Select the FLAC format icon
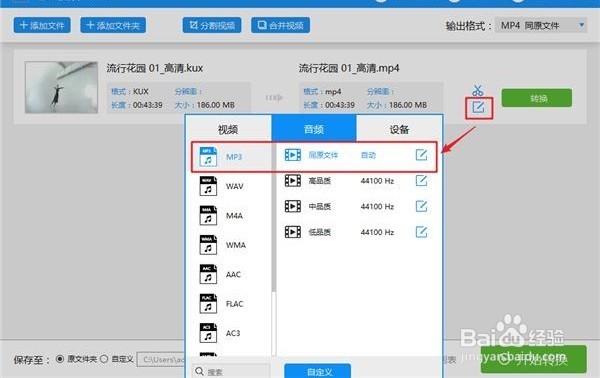The height and width of the screenshot is (378, 600). (208, 304)
